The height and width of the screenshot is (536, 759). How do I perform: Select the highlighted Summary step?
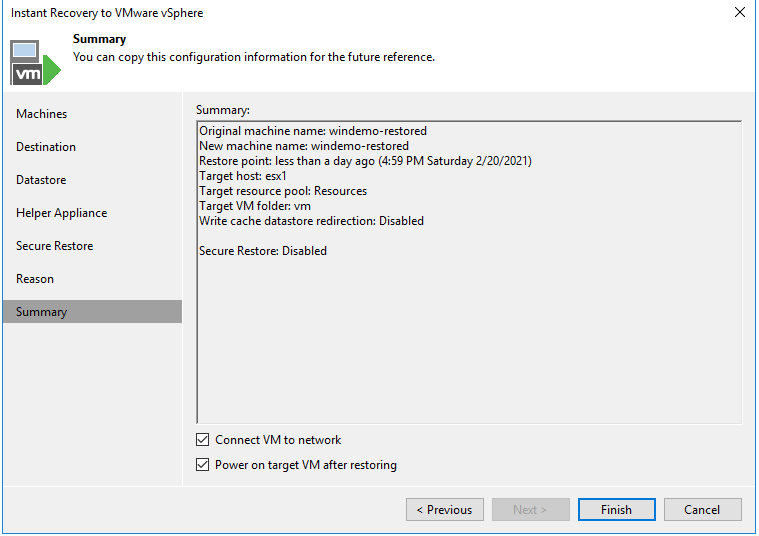tap(42, 312)
